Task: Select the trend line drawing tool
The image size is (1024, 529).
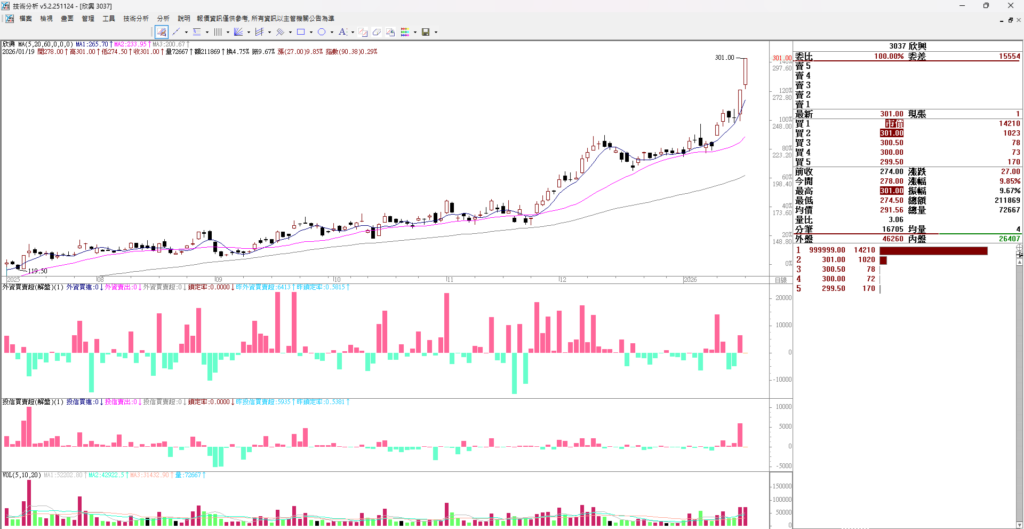Action: [176, 32]
